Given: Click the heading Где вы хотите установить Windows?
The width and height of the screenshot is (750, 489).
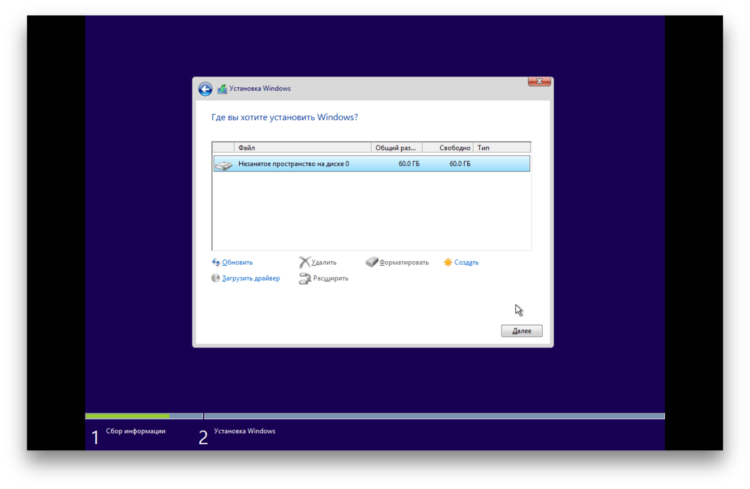Looking at the screenshot, I should coord(285,117).
